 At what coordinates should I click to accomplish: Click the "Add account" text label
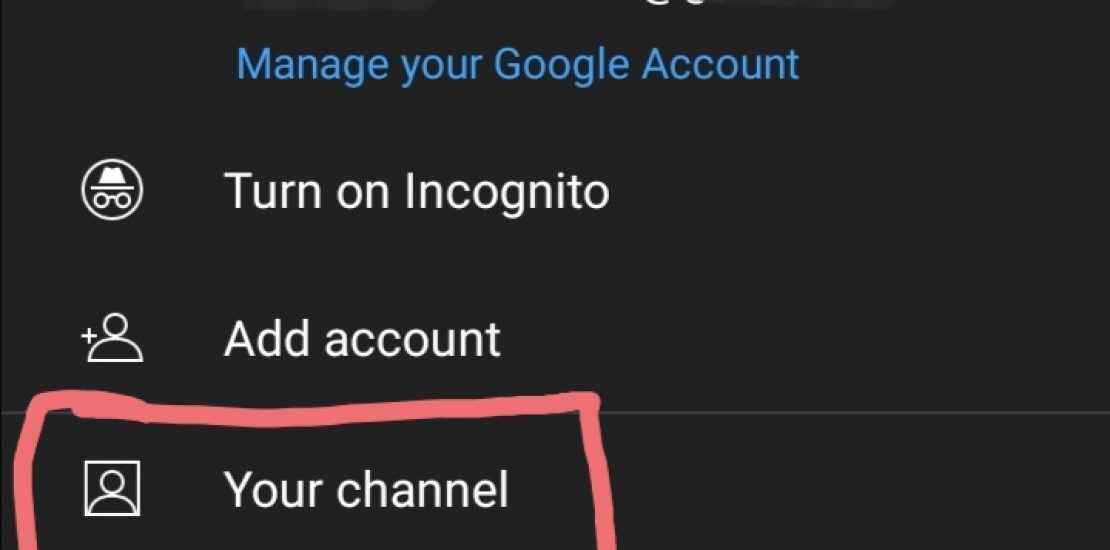point(362,338)
